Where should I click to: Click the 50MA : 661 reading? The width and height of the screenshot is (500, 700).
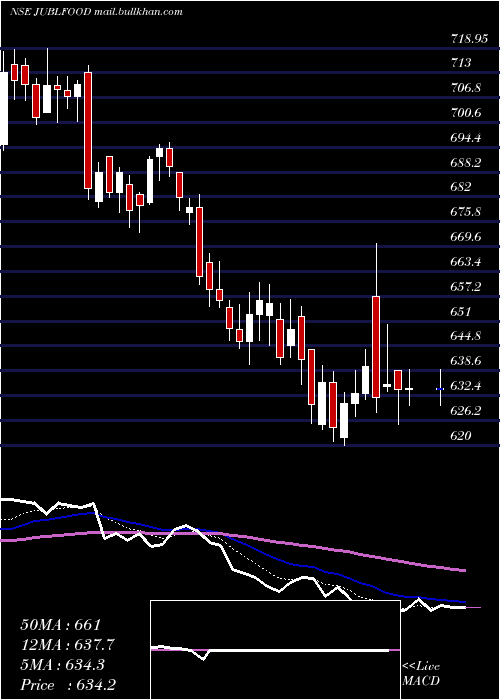(61, 625)
